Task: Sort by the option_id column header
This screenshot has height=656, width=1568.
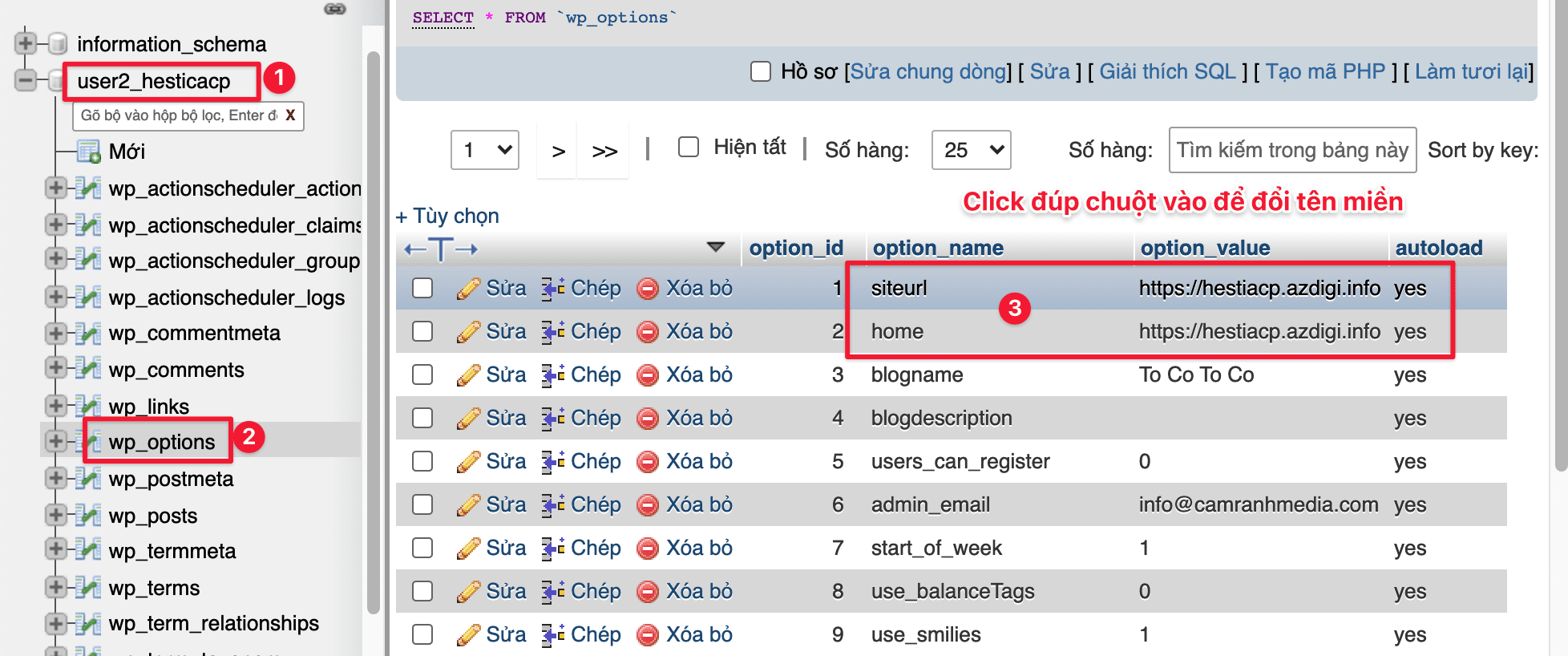Action: [x=795, y=248]
